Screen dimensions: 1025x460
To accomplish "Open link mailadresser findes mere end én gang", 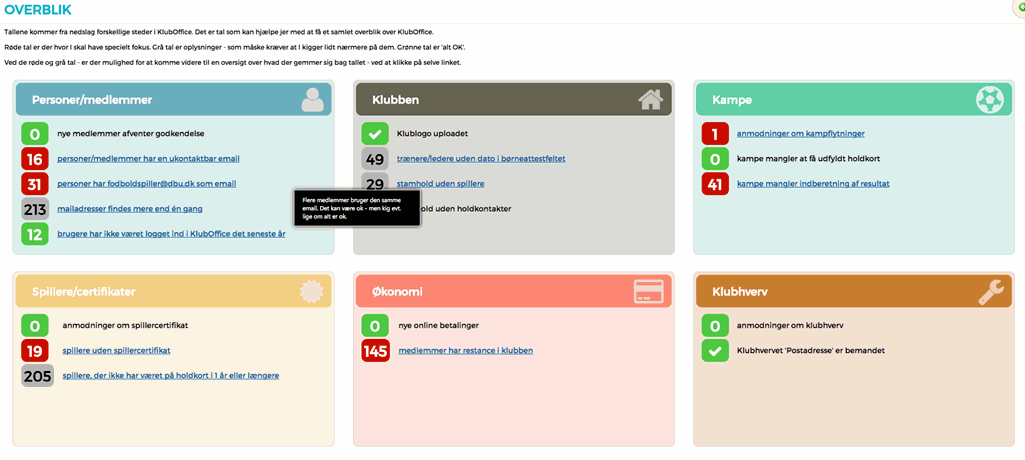I will [130, 209].
